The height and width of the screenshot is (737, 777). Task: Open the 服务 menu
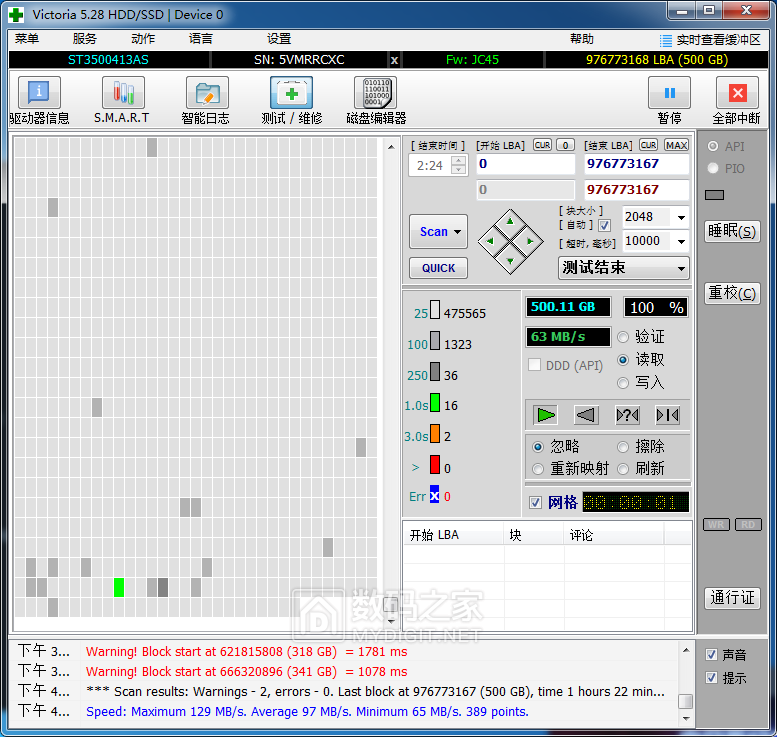[85, 39]
